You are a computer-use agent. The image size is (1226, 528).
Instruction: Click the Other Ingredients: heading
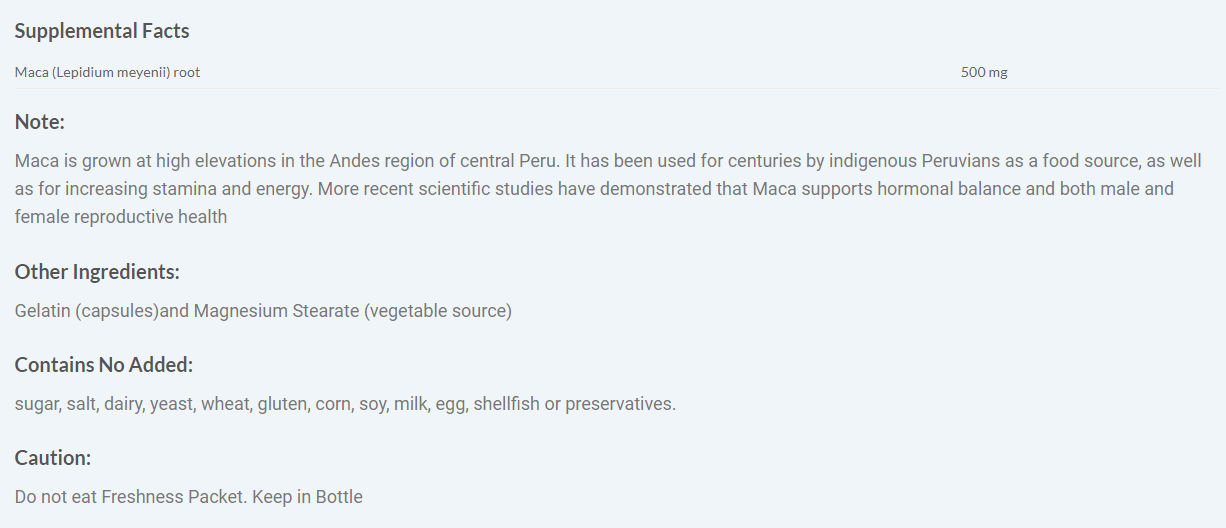[97, 271]
